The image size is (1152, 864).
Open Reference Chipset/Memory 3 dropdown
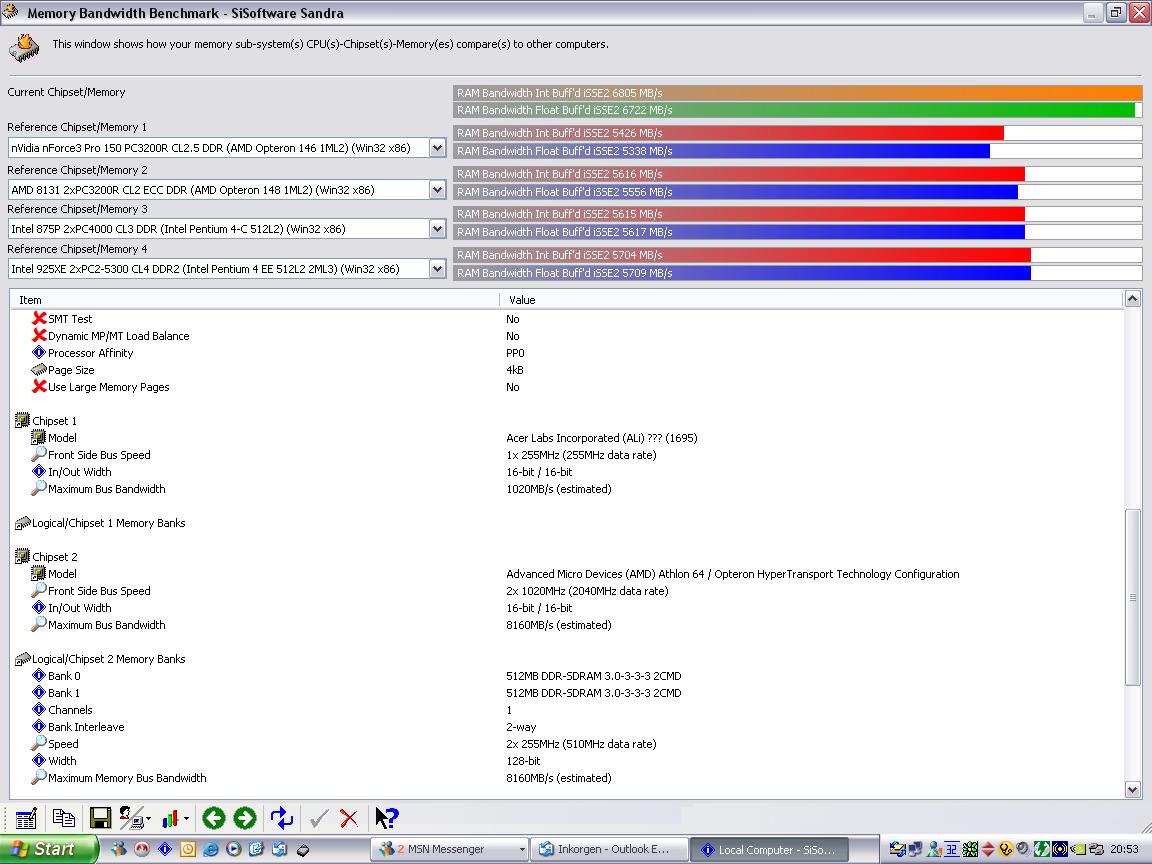pos(437,228)
